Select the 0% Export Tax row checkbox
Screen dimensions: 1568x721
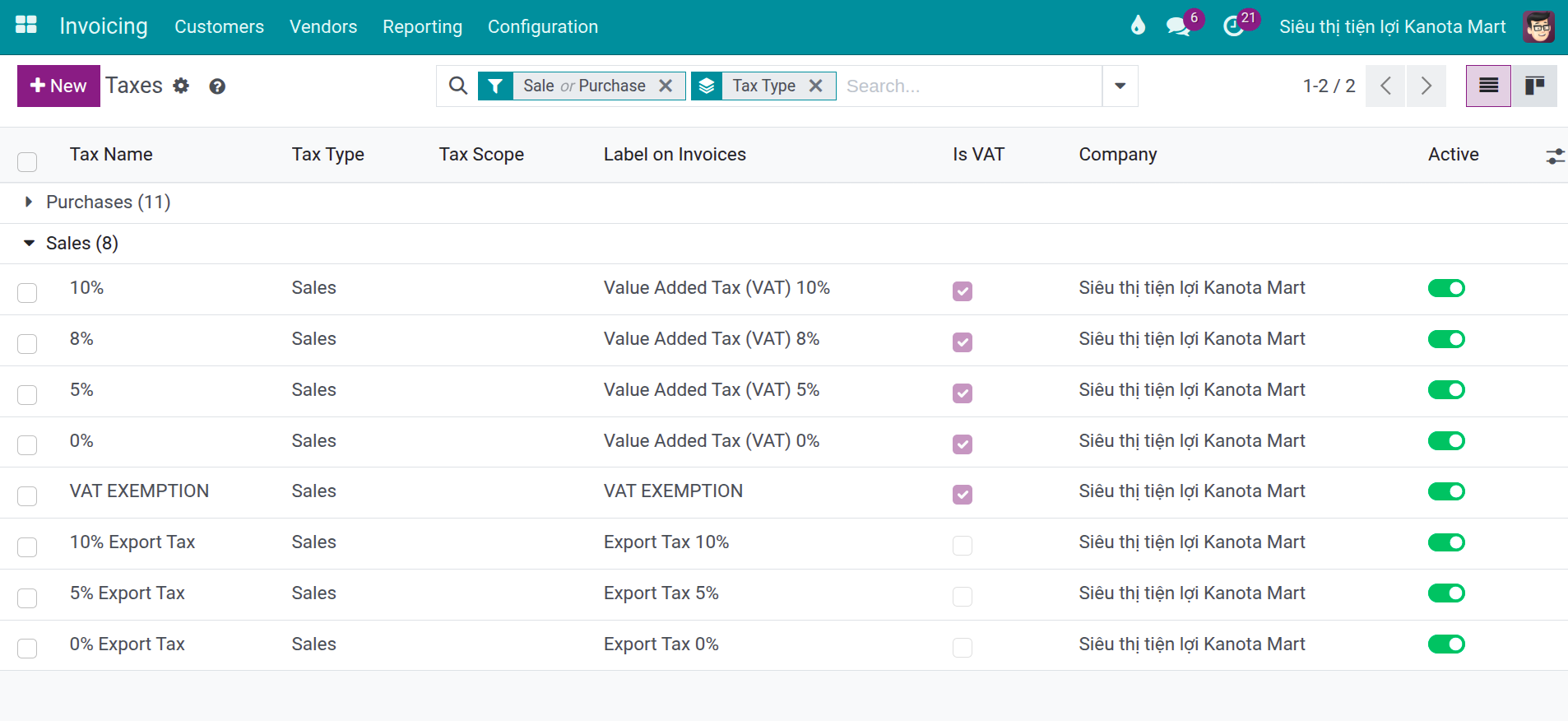click(x=27, y=648)
